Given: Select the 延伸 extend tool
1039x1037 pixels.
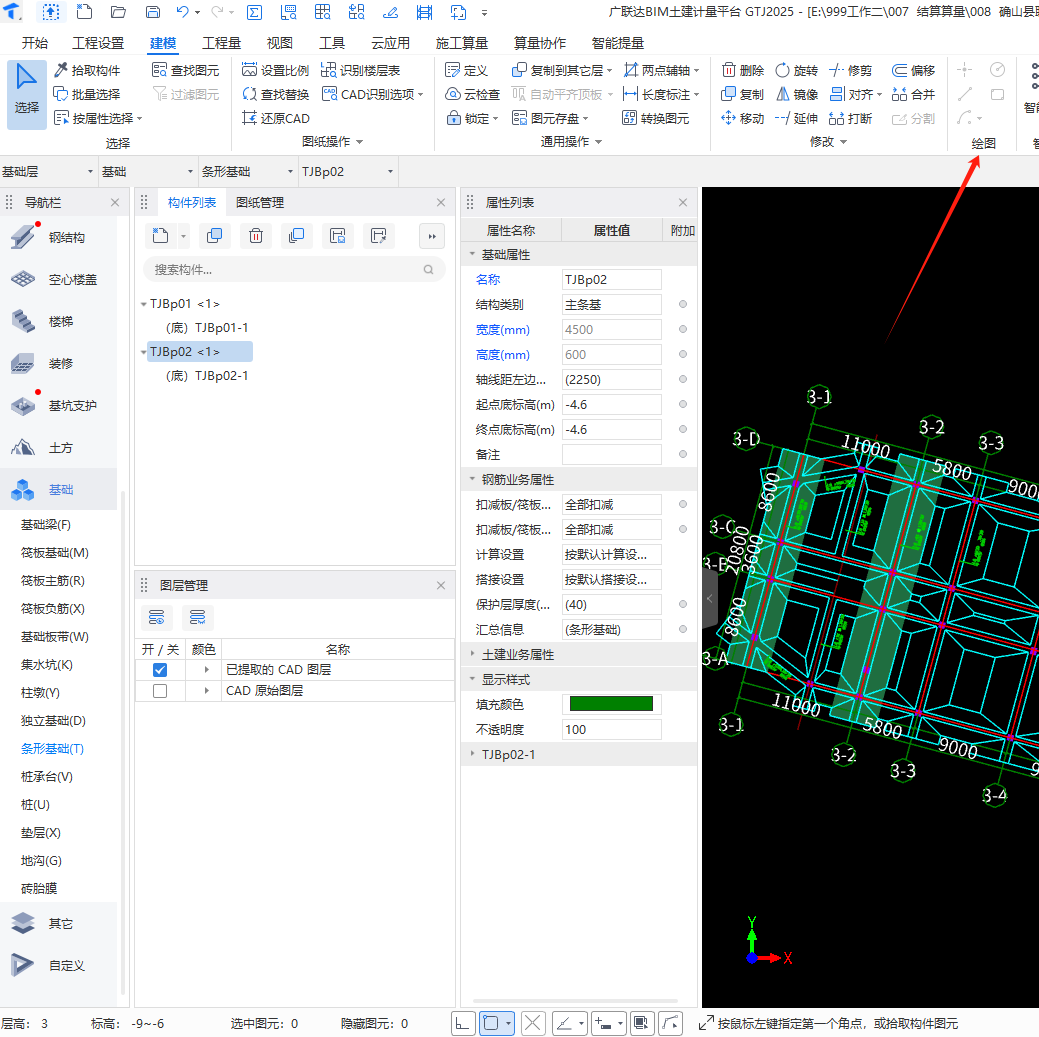Looking at the screenshot, I should [796, 118].
